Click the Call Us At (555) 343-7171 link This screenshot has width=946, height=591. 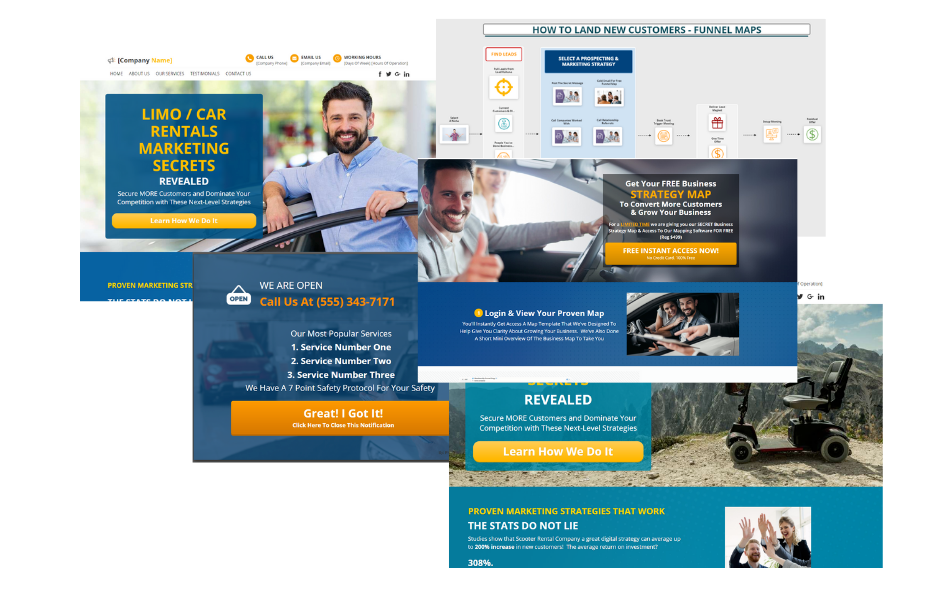(327, 302)
